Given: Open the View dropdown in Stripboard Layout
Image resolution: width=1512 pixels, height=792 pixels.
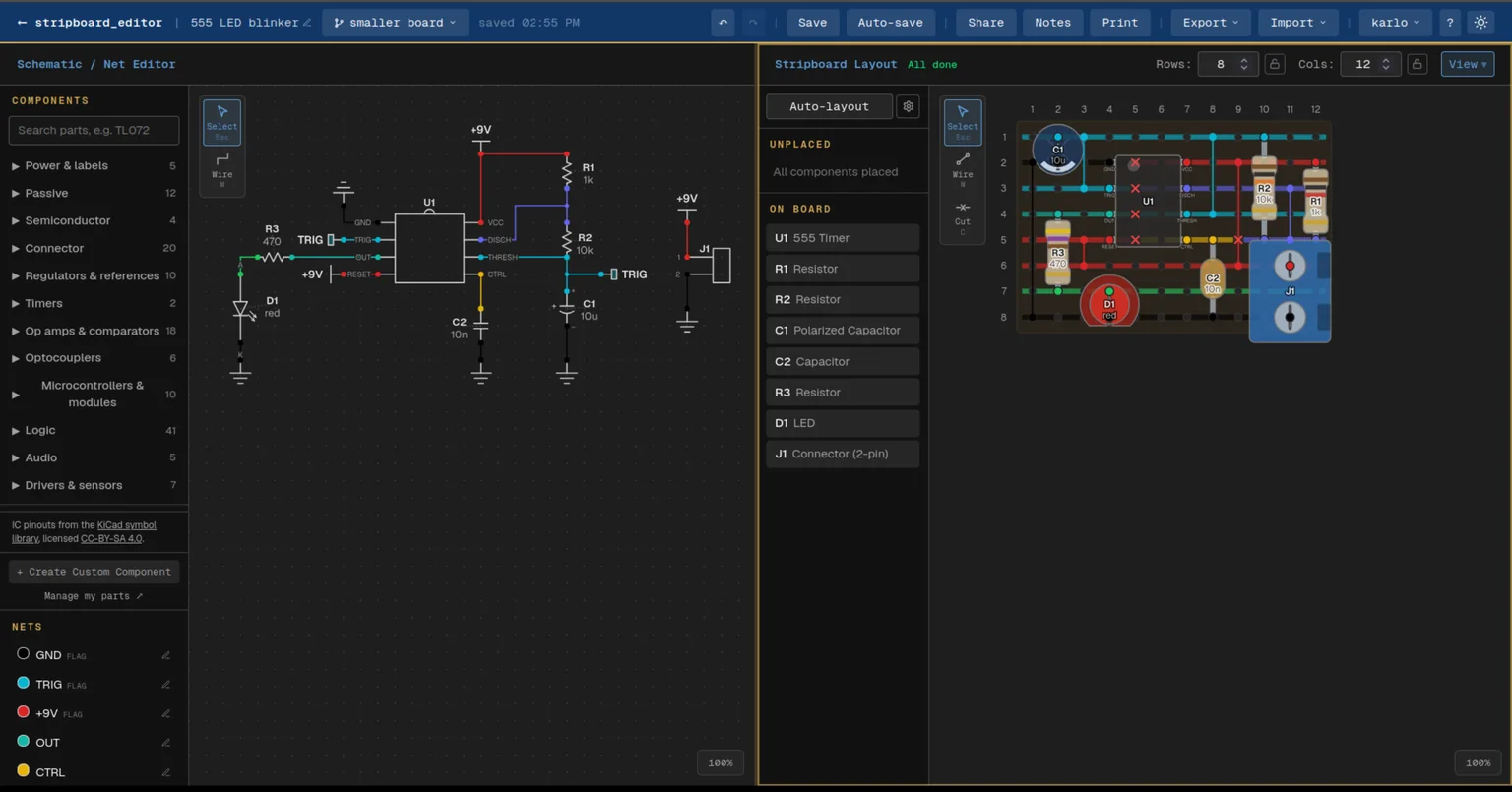Looking at the screenshot, I should (x=1468, y=64).
